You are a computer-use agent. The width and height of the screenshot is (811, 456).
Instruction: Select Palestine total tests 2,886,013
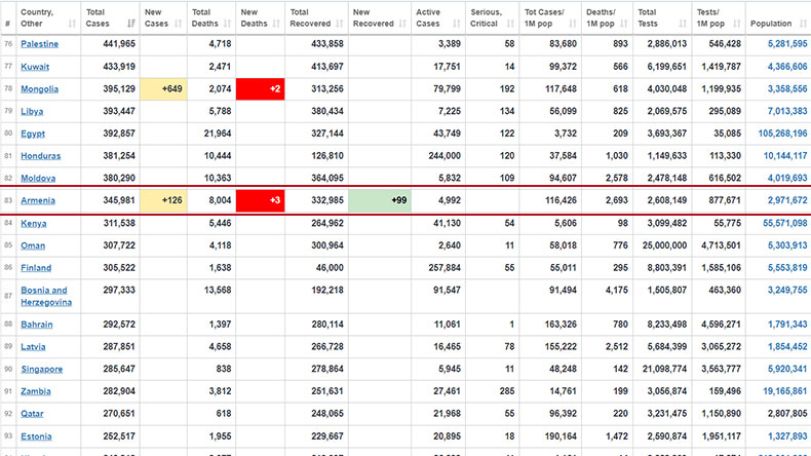(667, 44)
